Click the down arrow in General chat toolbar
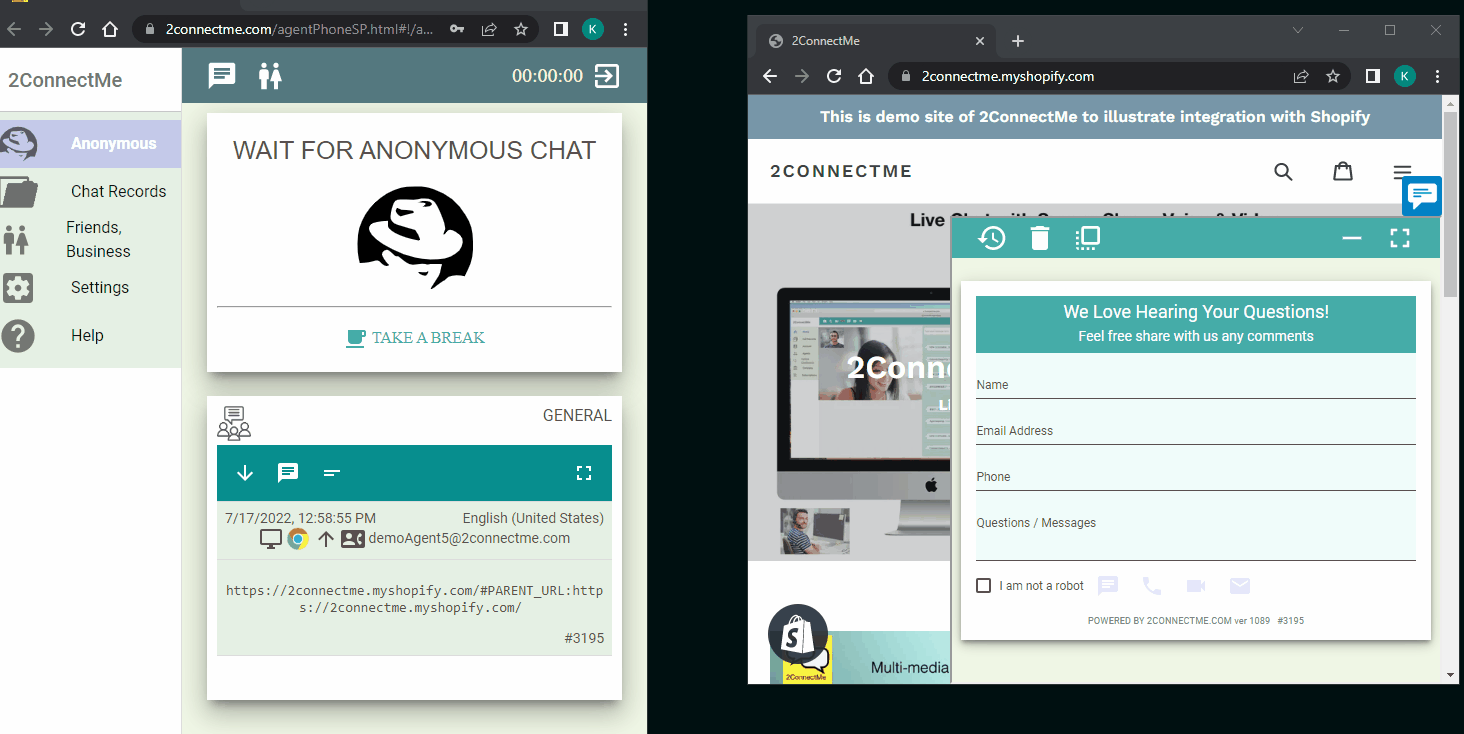The width and height of the screenshot is (1464, 734). (x=245, y=473)
